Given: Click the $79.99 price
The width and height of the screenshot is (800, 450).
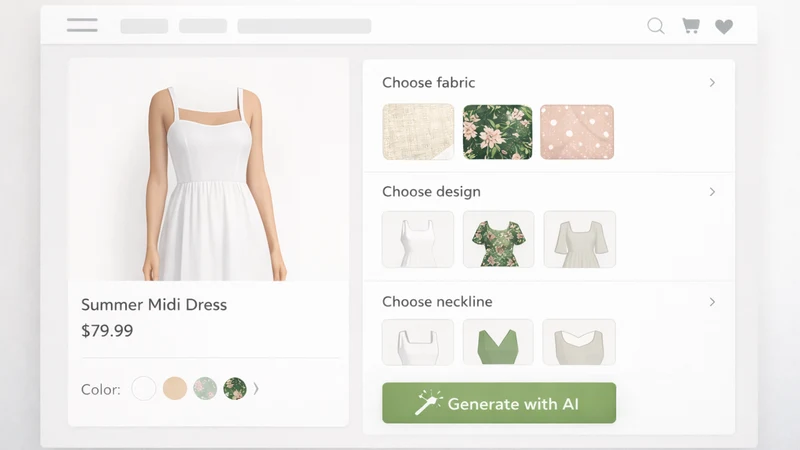Looking at the screenshot, I should (x=107, y=331).
